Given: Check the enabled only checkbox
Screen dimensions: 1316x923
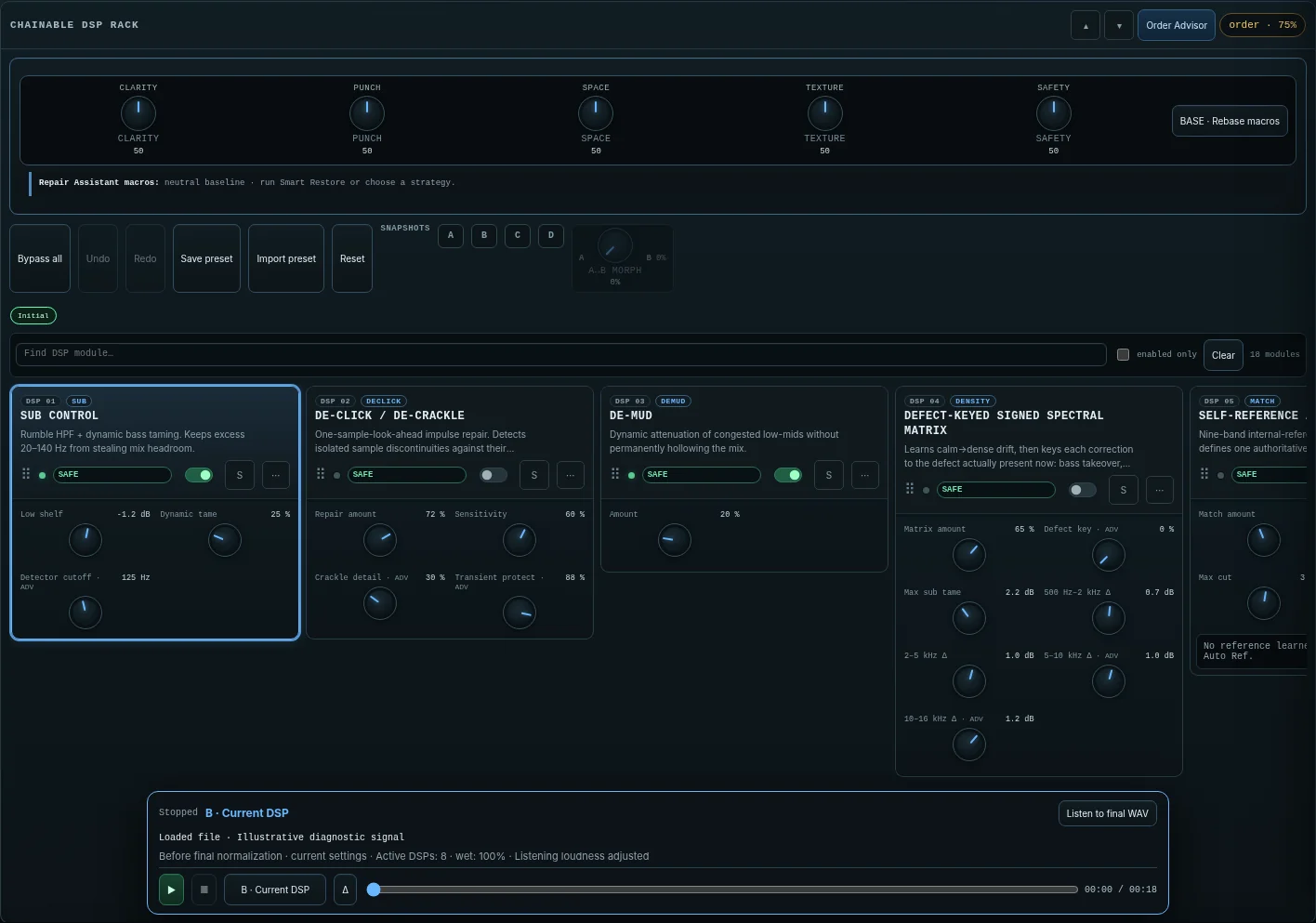Looking at the screenshot, I should tap(1123, 354).
